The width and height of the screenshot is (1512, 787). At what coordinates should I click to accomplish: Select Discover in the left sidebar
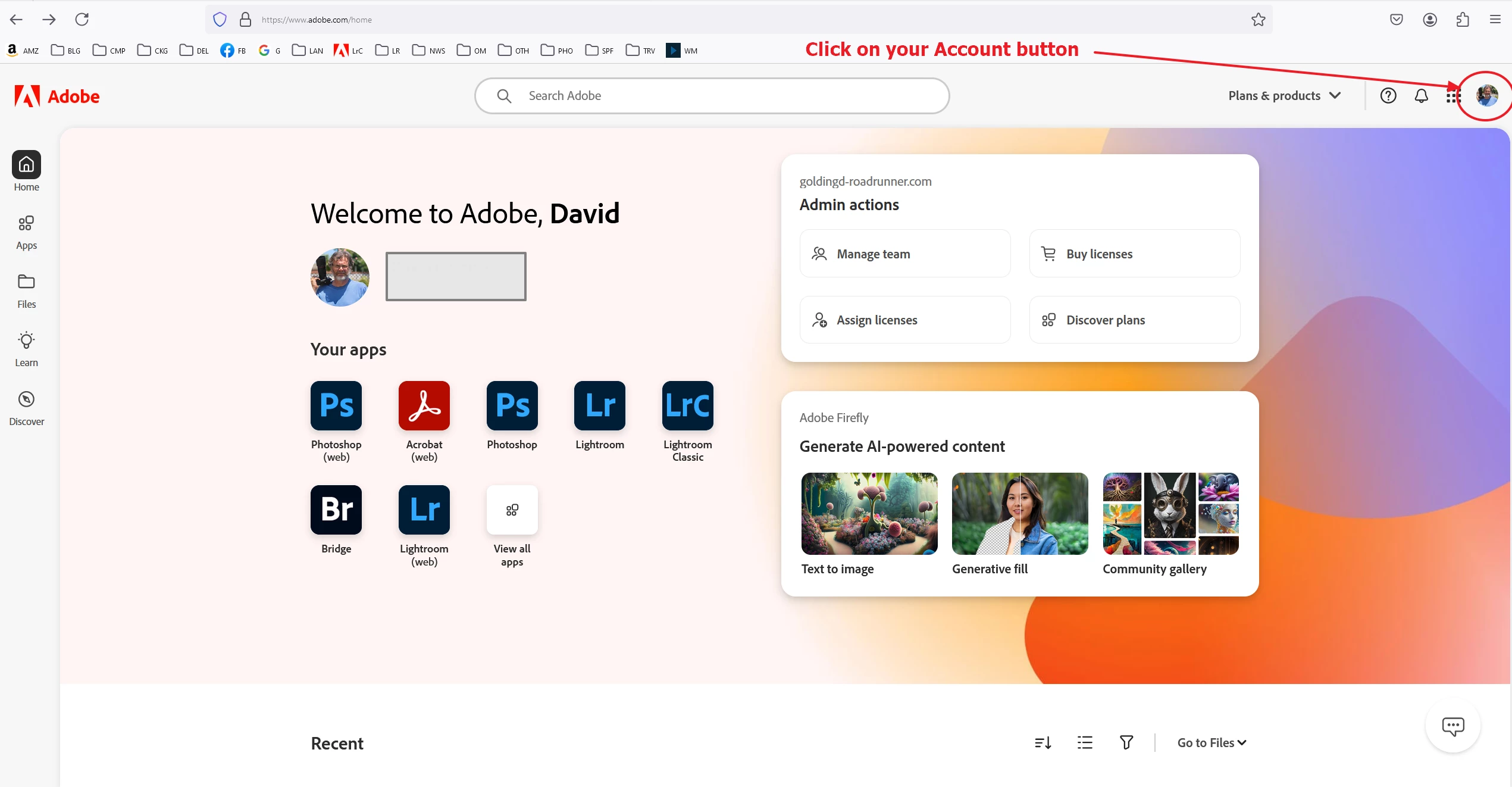click(x=26, y=408)
